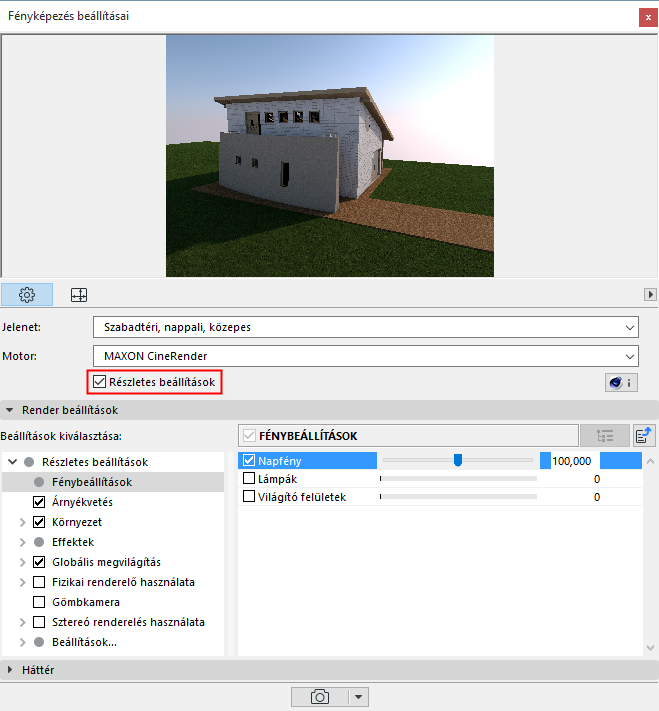The image size is (659, 711).
Task: Click the Világító felületek intensity slider
Action: click(458, 497)
